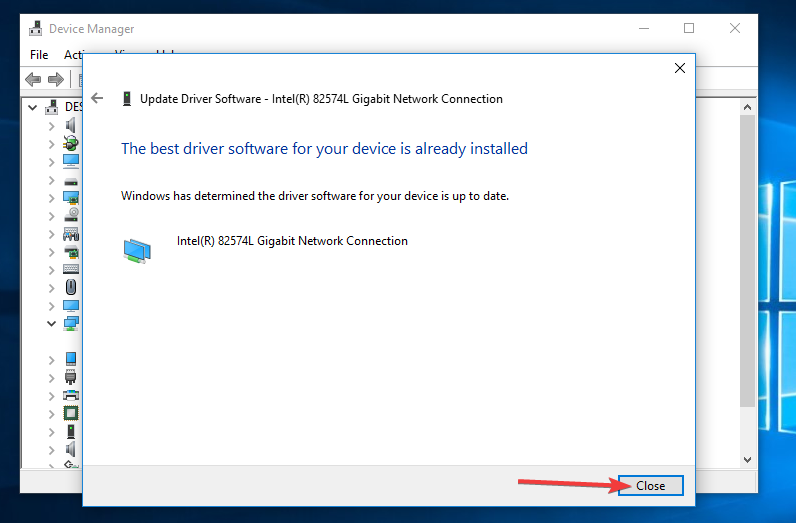Expand the Keyboards chevron
Viewport: 796px width, 523px height.
(51, 270)
